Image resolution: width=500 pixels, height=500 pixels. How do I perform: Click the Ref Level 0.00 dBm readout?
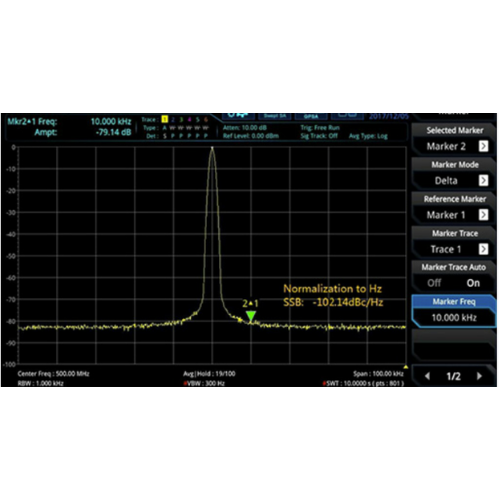pyautogui.click(x=251, y=136)
